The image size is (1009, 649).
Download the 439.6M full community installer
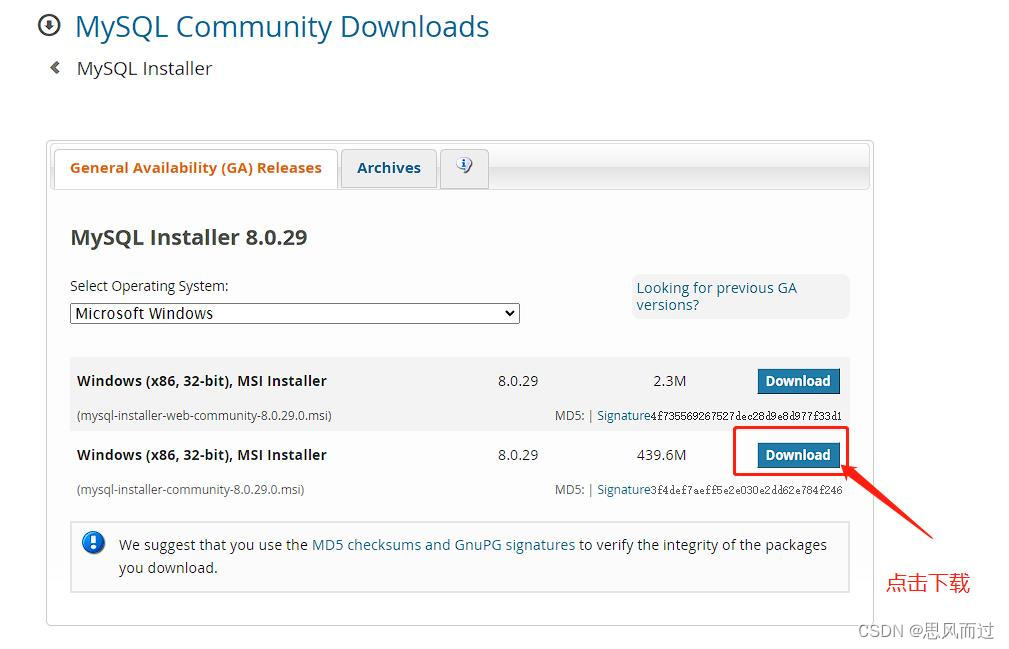pyautogui.click(x=798, y=455)
